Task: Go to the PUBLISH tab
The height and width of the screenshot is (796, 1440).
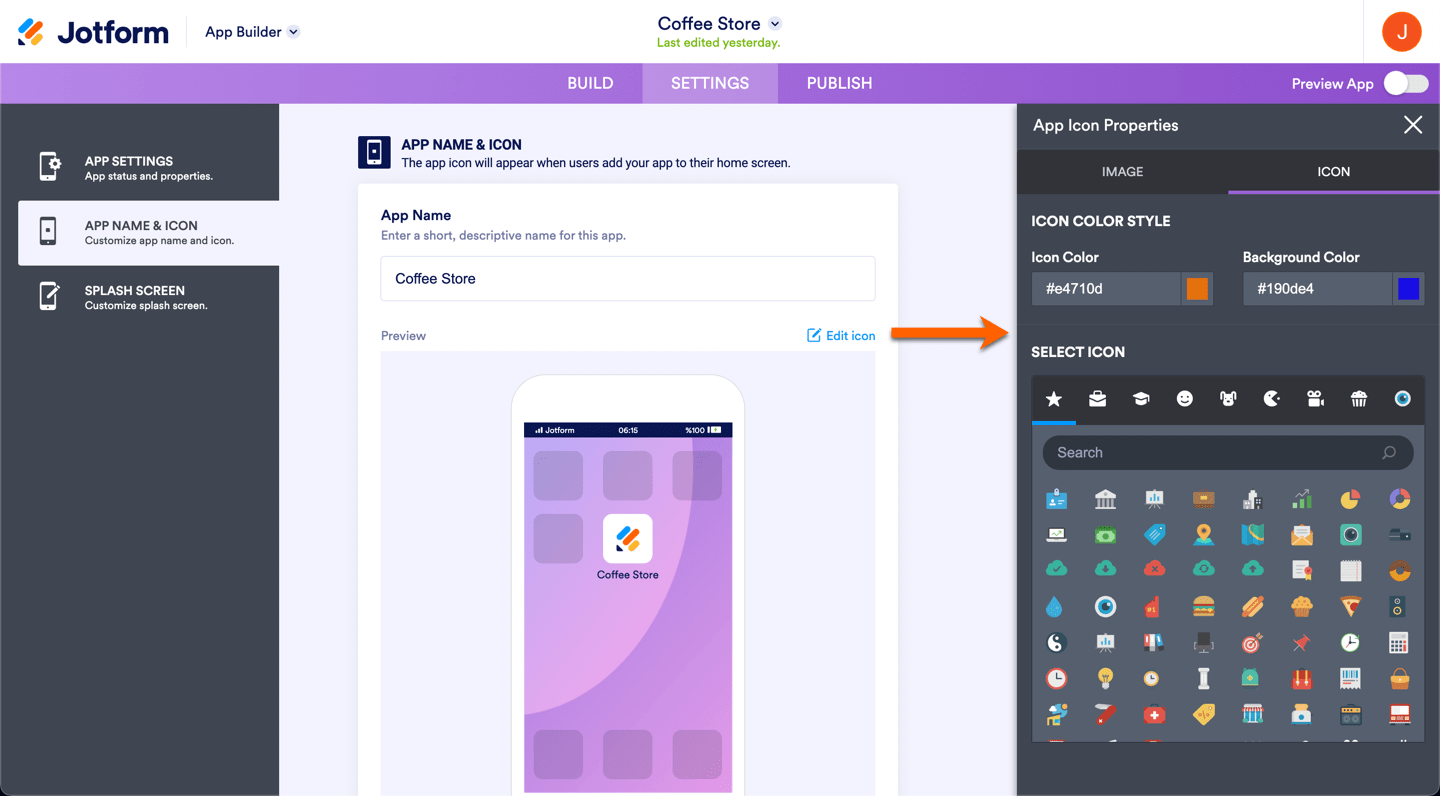Action: point(839,83)
